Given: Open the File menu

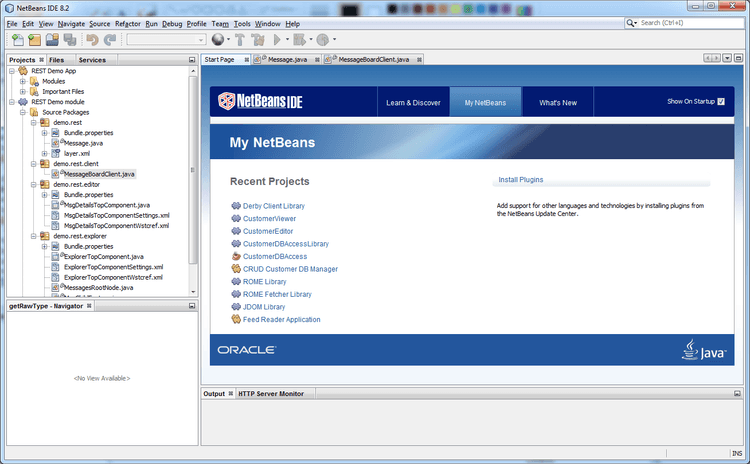Looking at the screenshot, I should coord(12,24).
